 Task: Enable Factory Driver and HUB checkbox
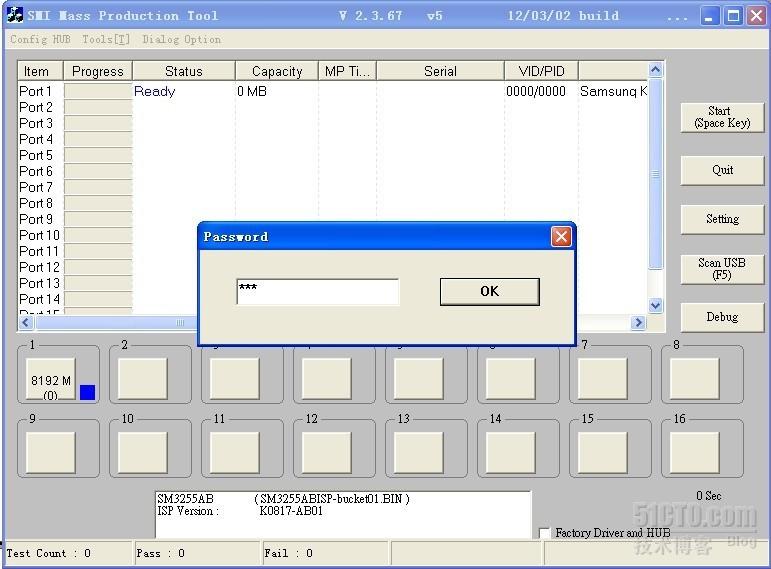pos(545,534)
